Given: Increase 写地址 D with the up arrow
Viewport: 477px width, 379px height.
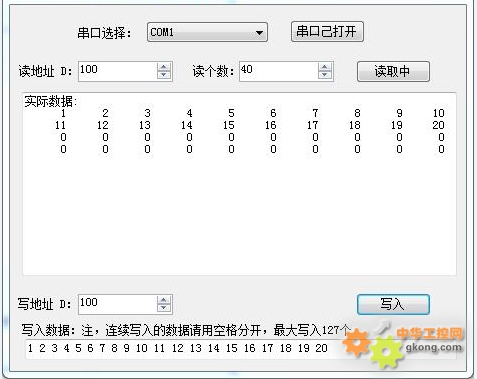Looking at the screenshot, I should tap(164, 300).
